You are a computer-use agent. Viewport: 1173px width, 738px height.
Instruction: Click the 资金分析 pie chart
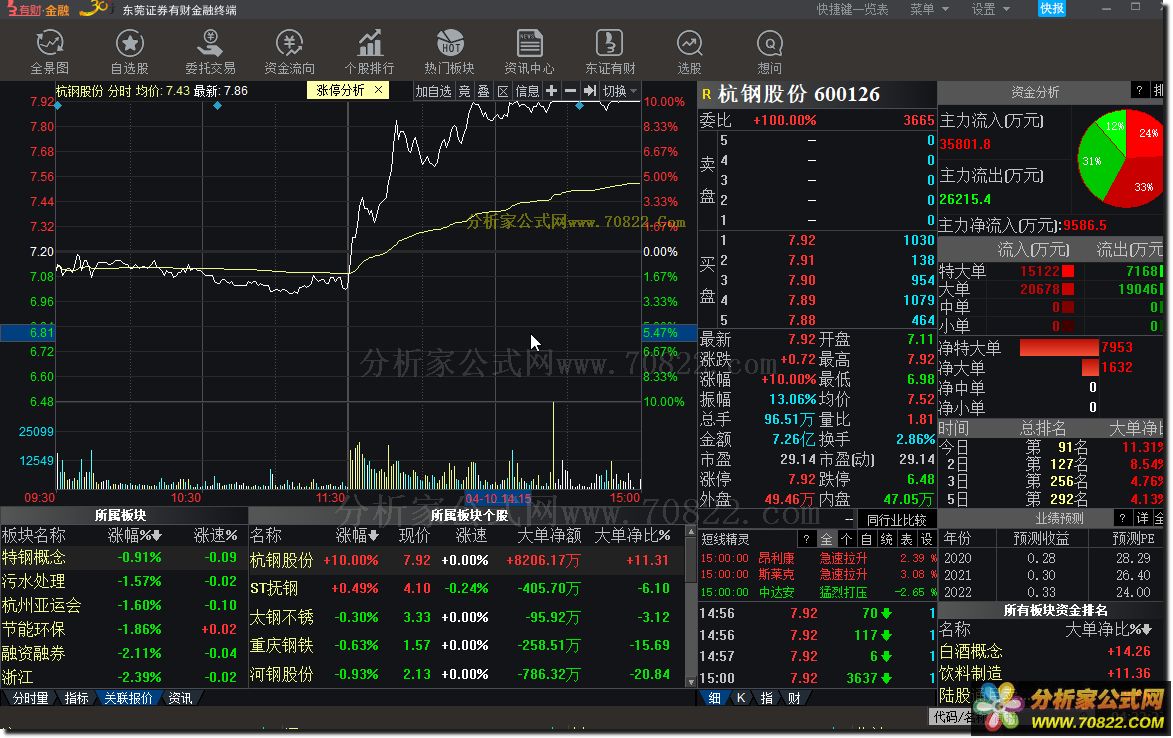(x=1121, y=159)
